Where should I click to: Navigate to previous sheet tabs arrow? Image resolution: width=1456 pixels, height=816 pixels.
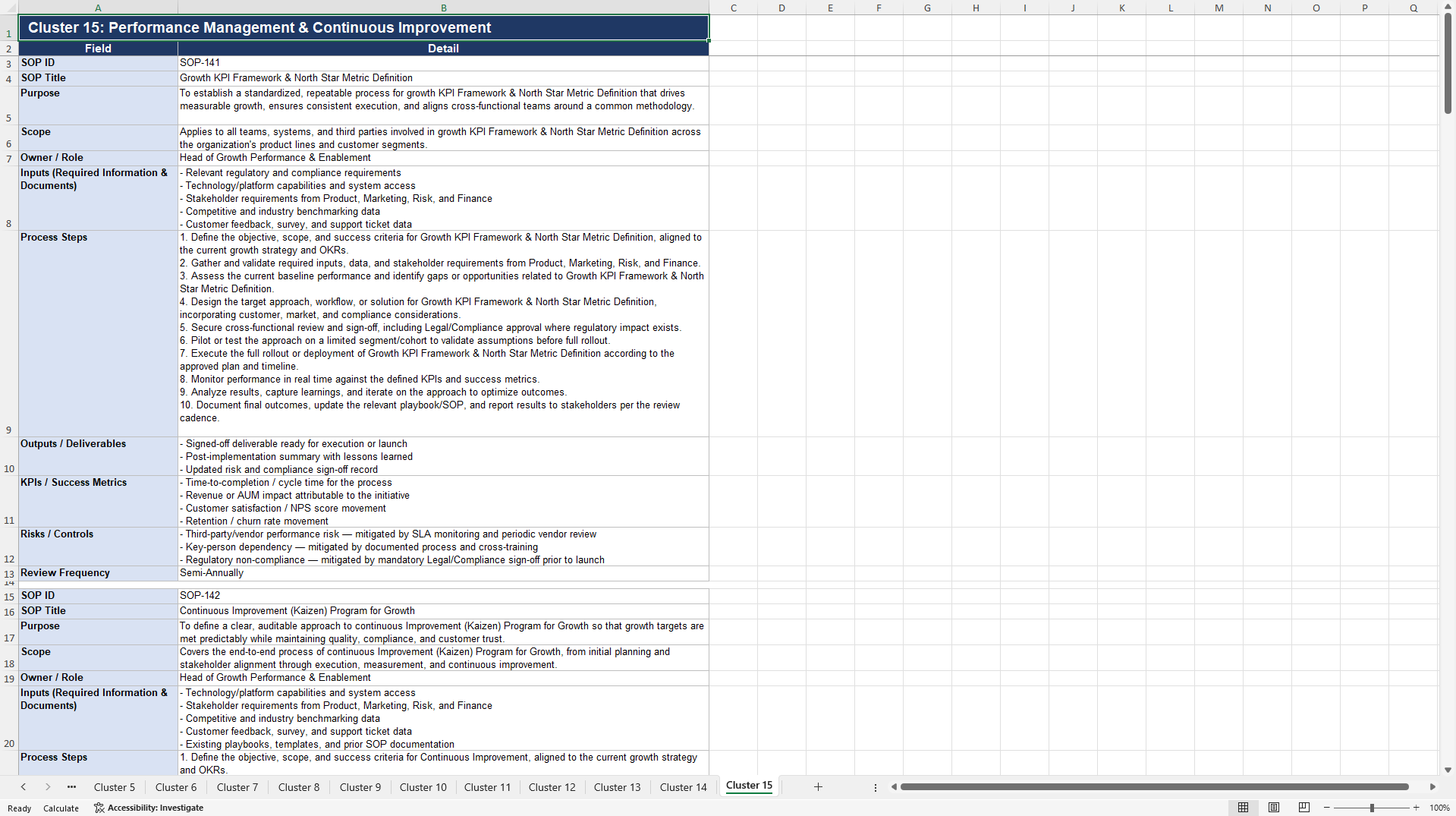tap(24, 787)
